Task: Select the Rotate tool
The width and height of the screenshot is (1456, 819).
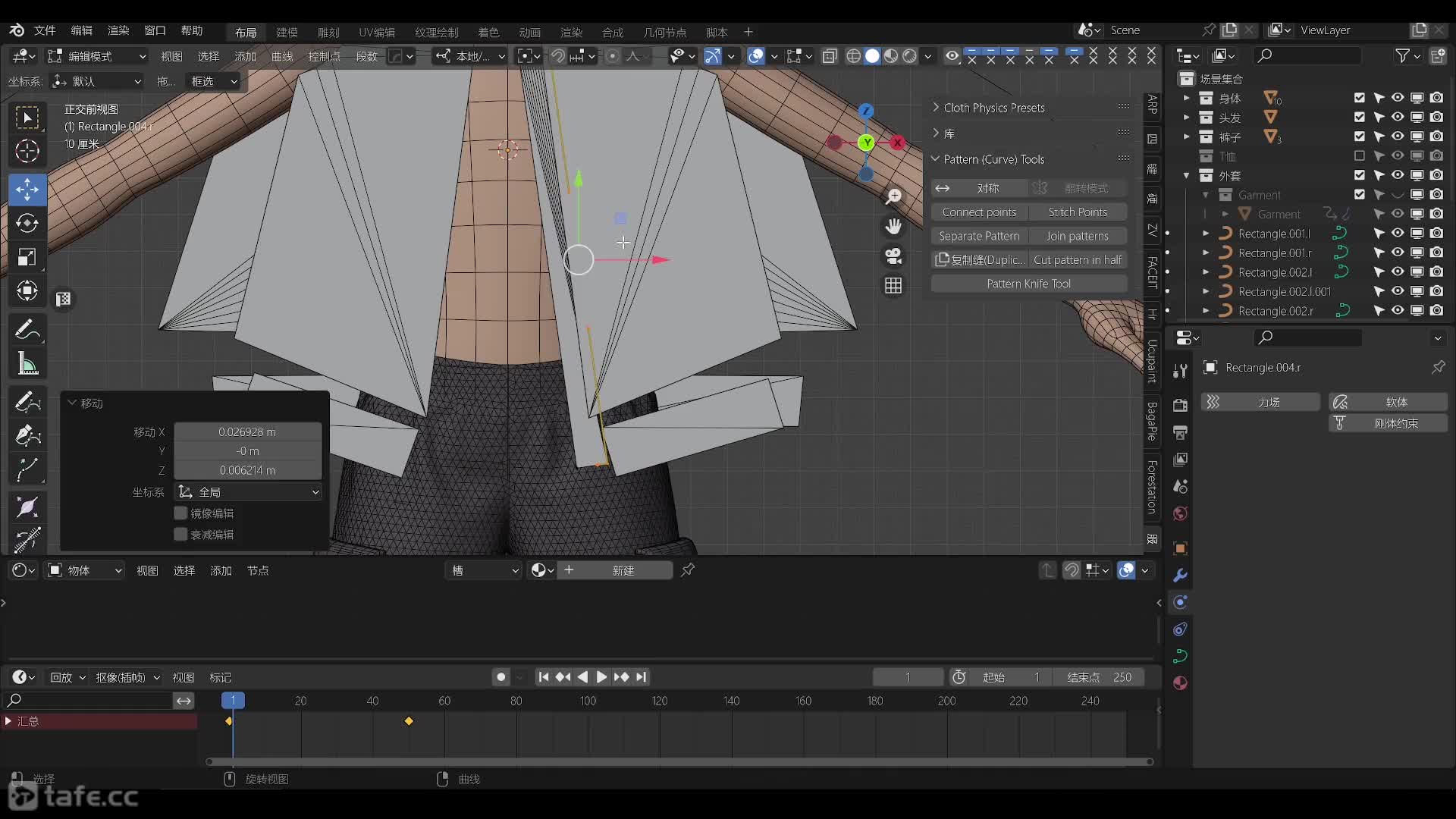Action: [x=27, y=224]
